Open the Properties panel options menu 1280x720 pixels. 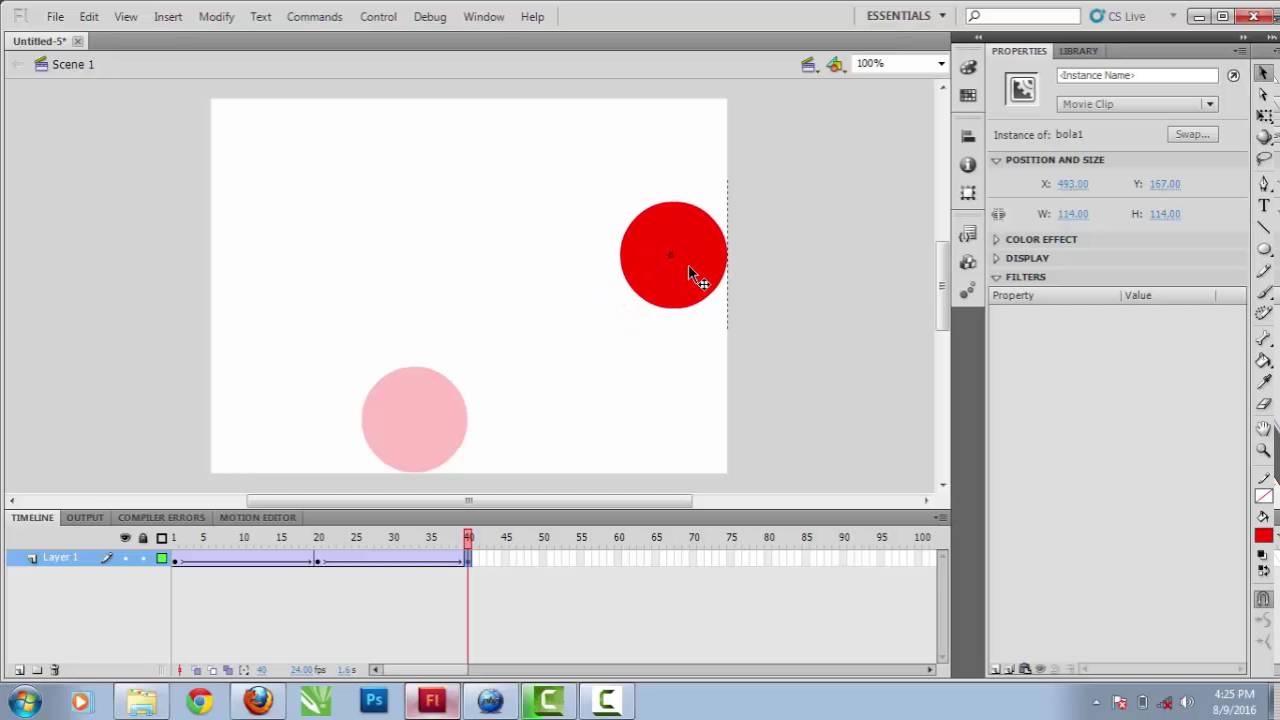tap(1241, 51)
